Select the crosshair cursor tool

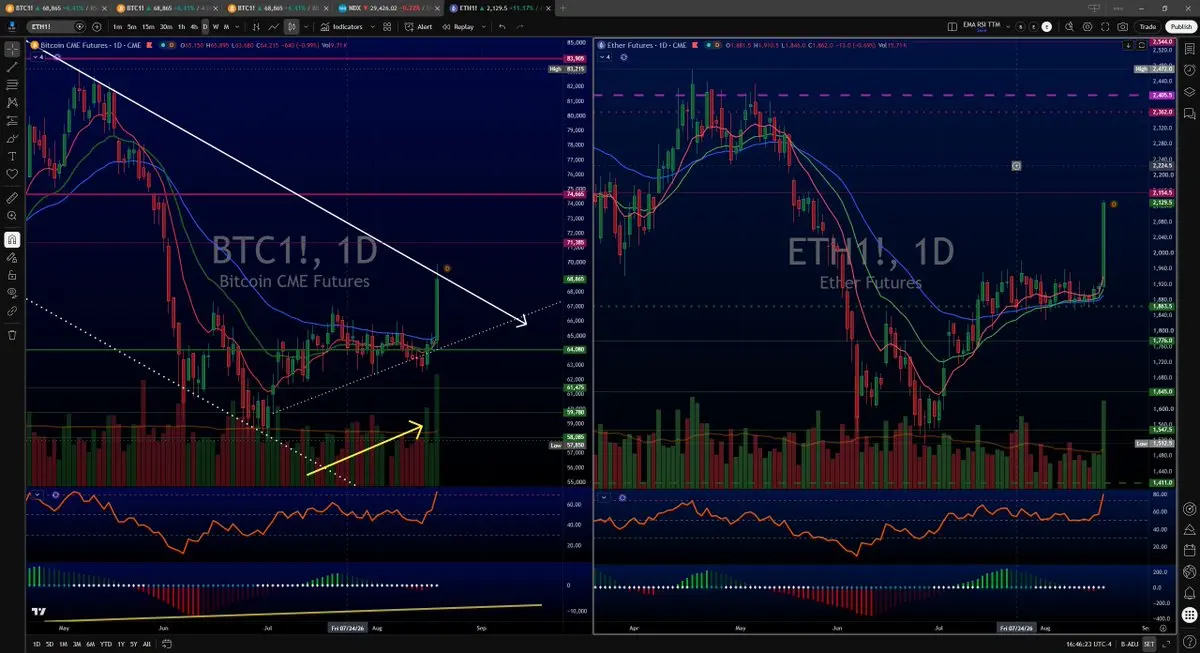click(12, 48)
